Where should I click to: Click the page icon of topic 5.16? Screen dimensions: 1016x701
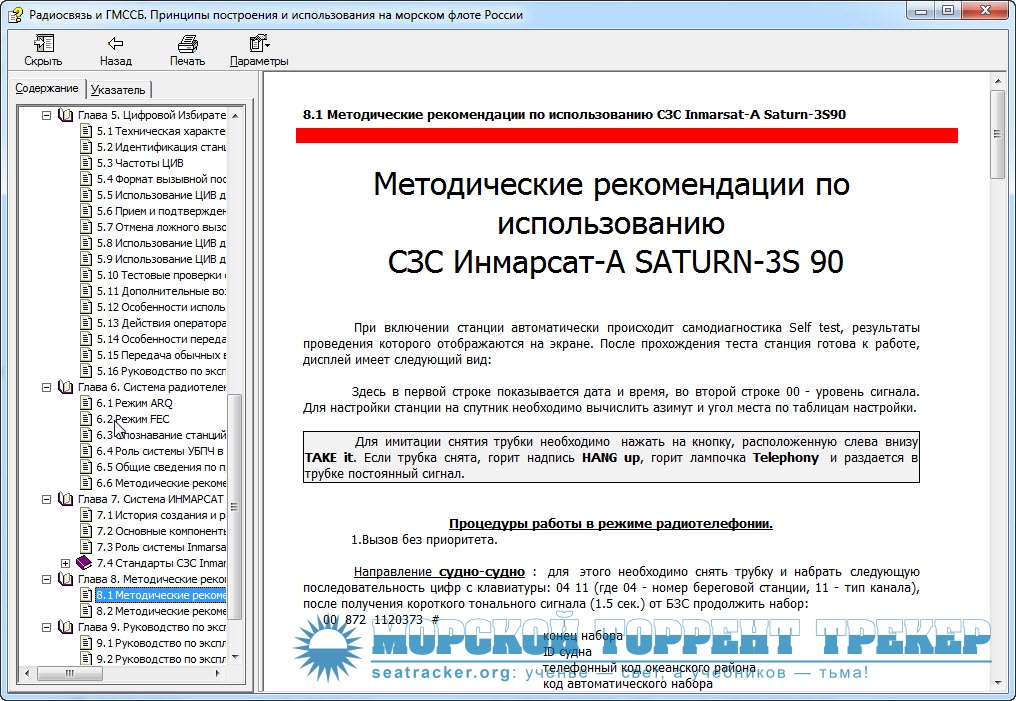(x=86, y=371)
